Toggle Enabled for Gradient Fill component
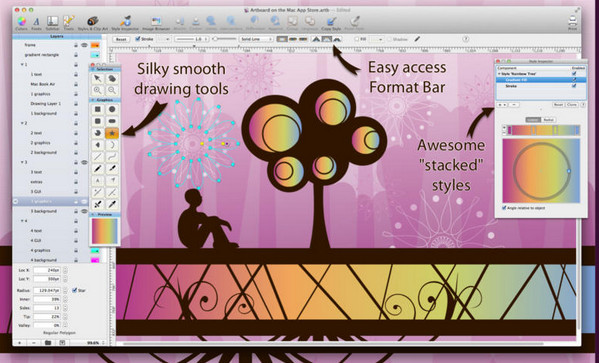 (574, 80)
